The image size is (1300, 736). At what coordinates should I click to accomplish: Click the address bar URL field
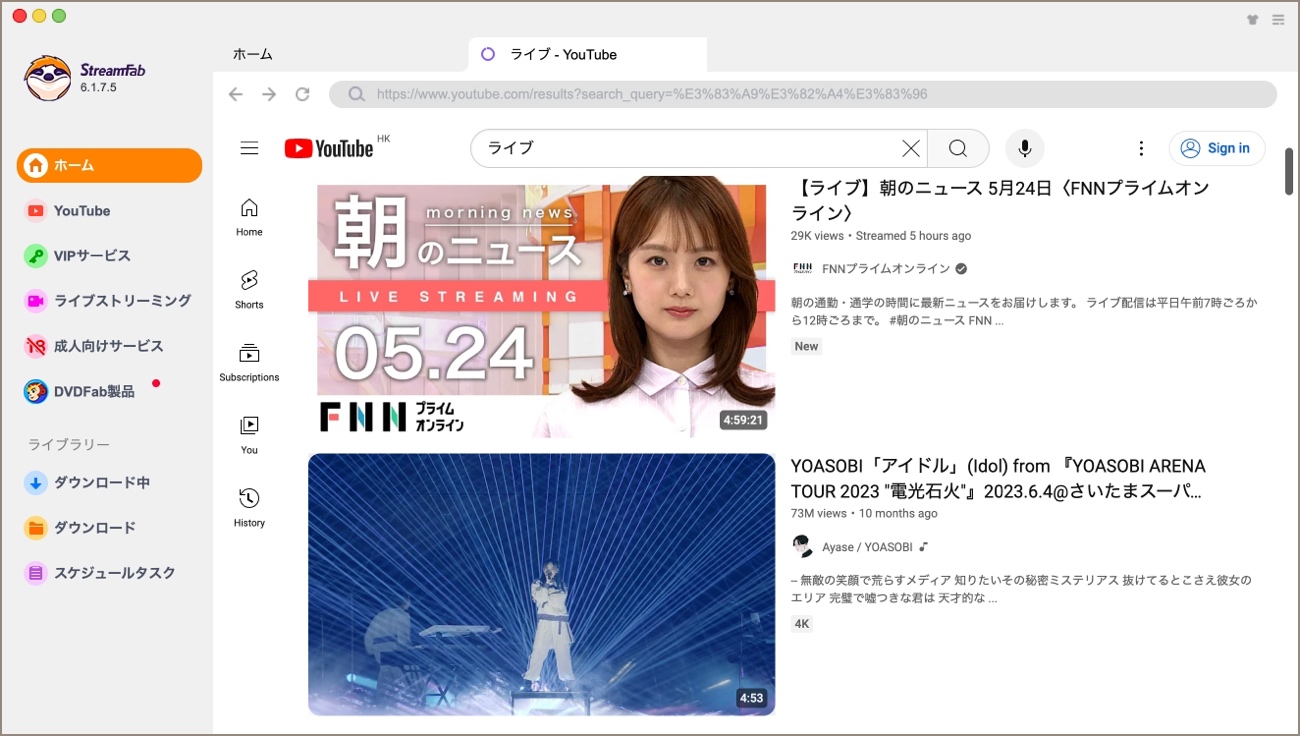[x=803, y=94]
